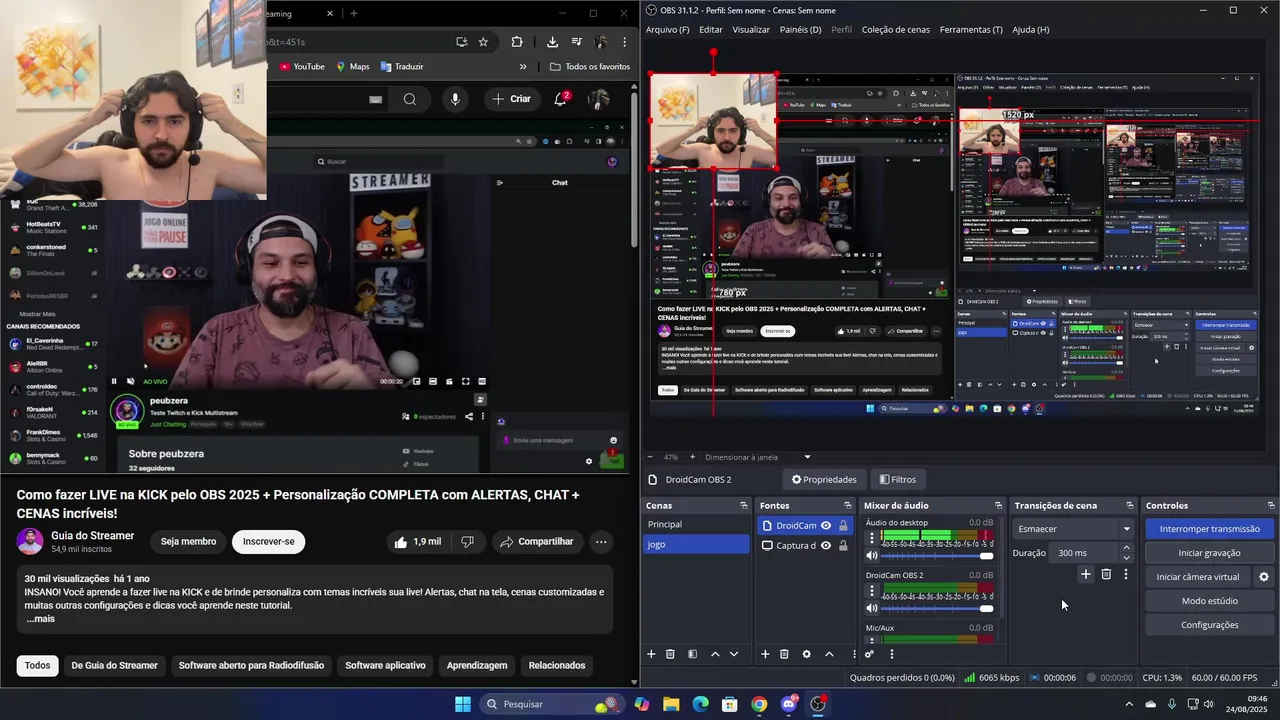
Task: Zoom in the OBS preview
Action: point(692,457)
